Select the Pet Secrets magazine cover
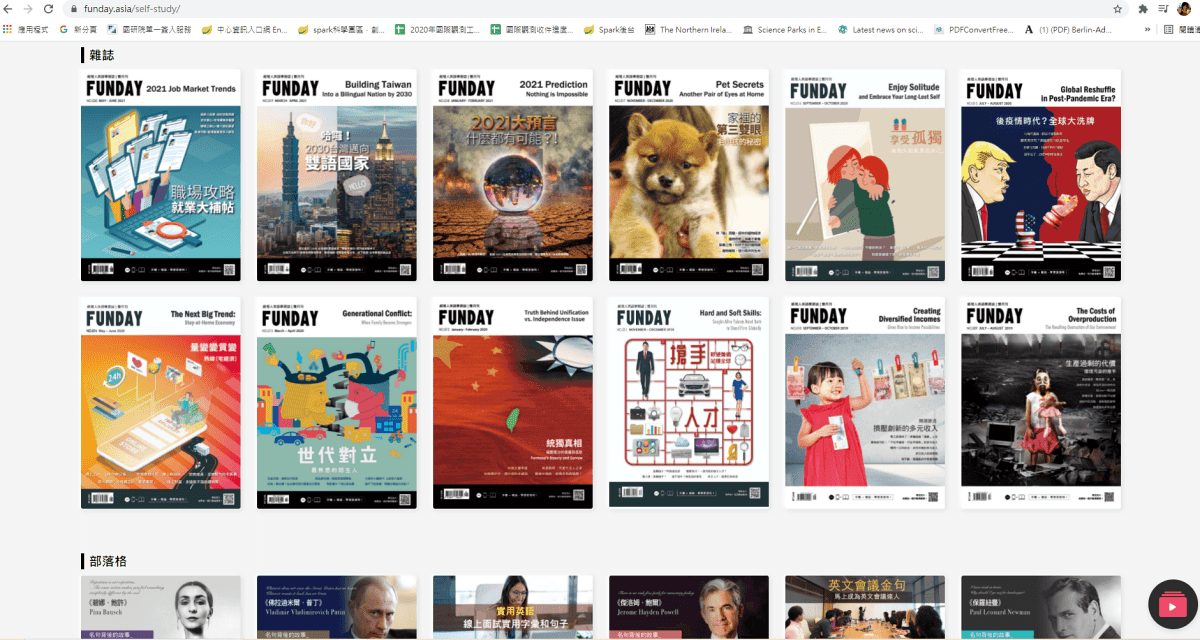Screen dimensions: 1200x640 689,175
